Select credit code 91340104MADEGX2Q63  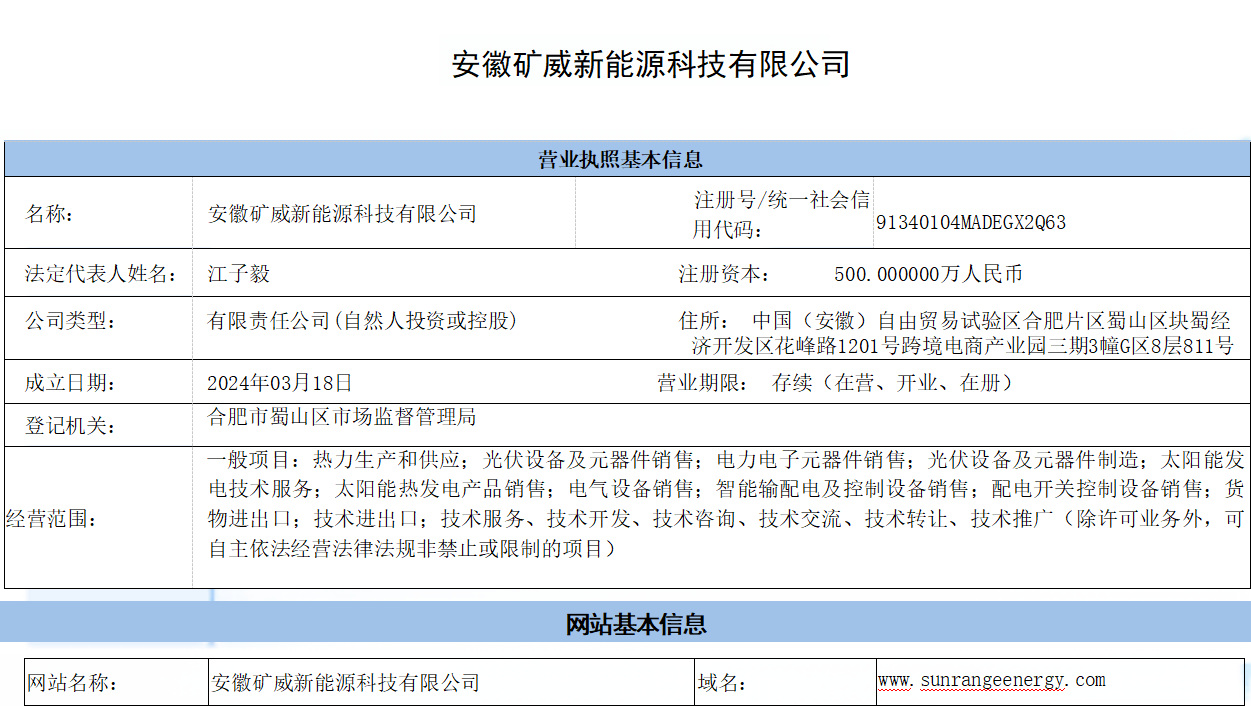click(x=970, y=223)
